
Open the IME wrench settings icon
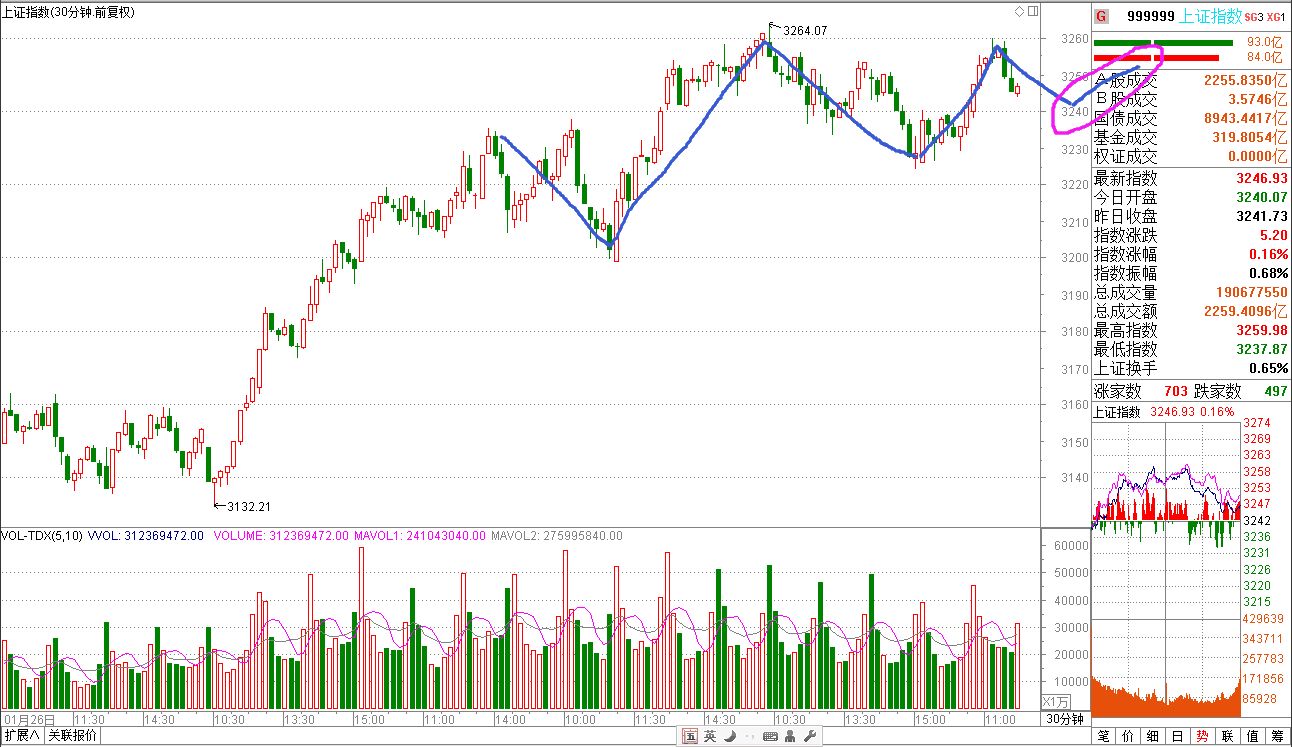tap(810, 737)
